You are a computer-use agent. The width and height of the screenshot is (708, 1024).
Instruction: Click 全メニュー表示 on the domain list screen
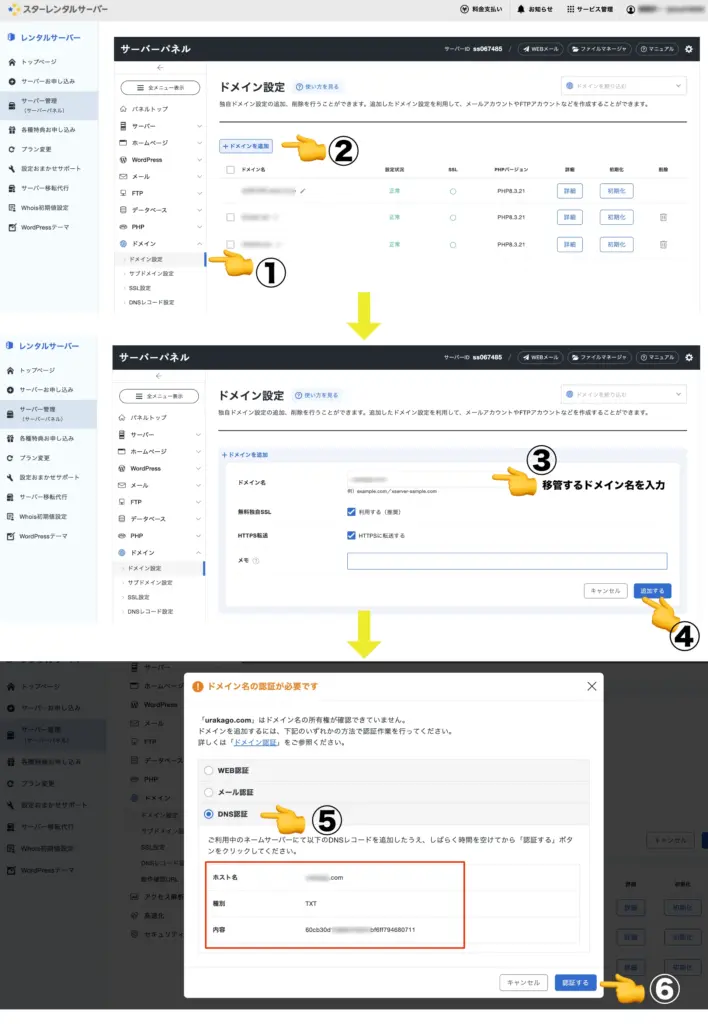tap(160, 88)
